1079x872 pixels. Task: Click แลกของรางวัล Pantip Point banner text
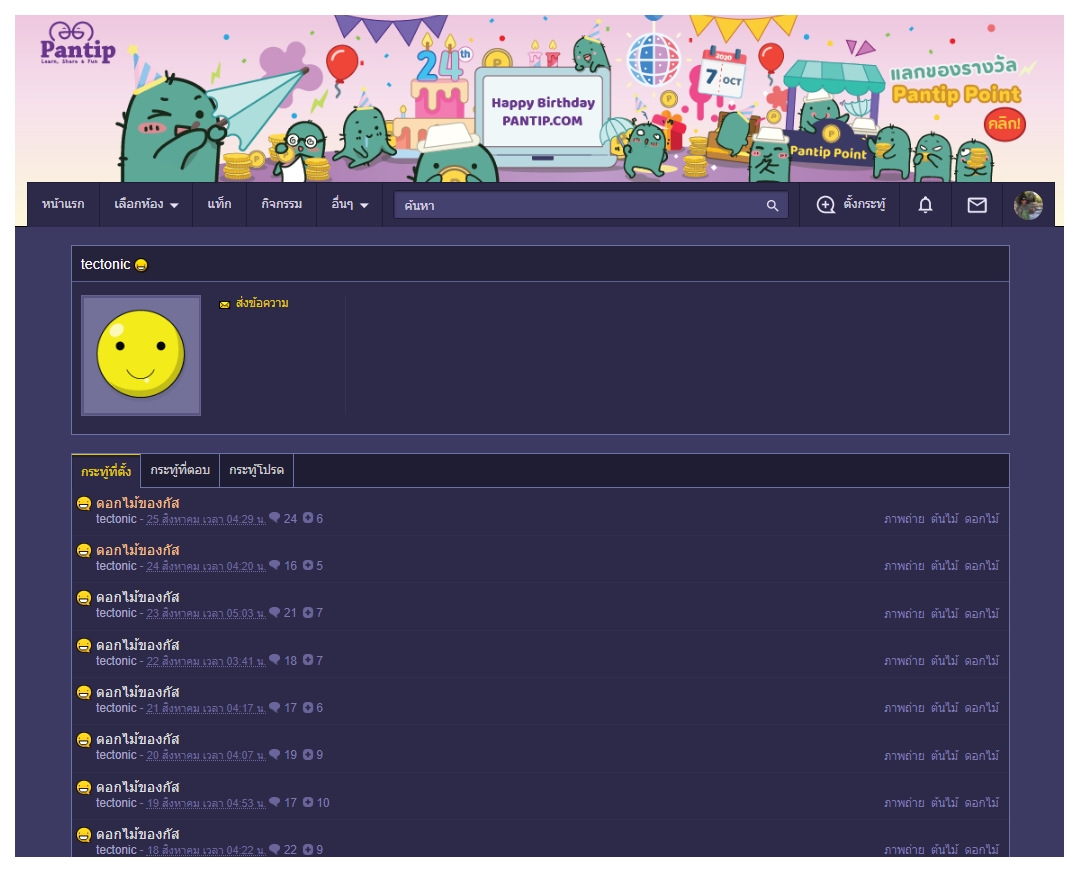(x=955, y=83)
